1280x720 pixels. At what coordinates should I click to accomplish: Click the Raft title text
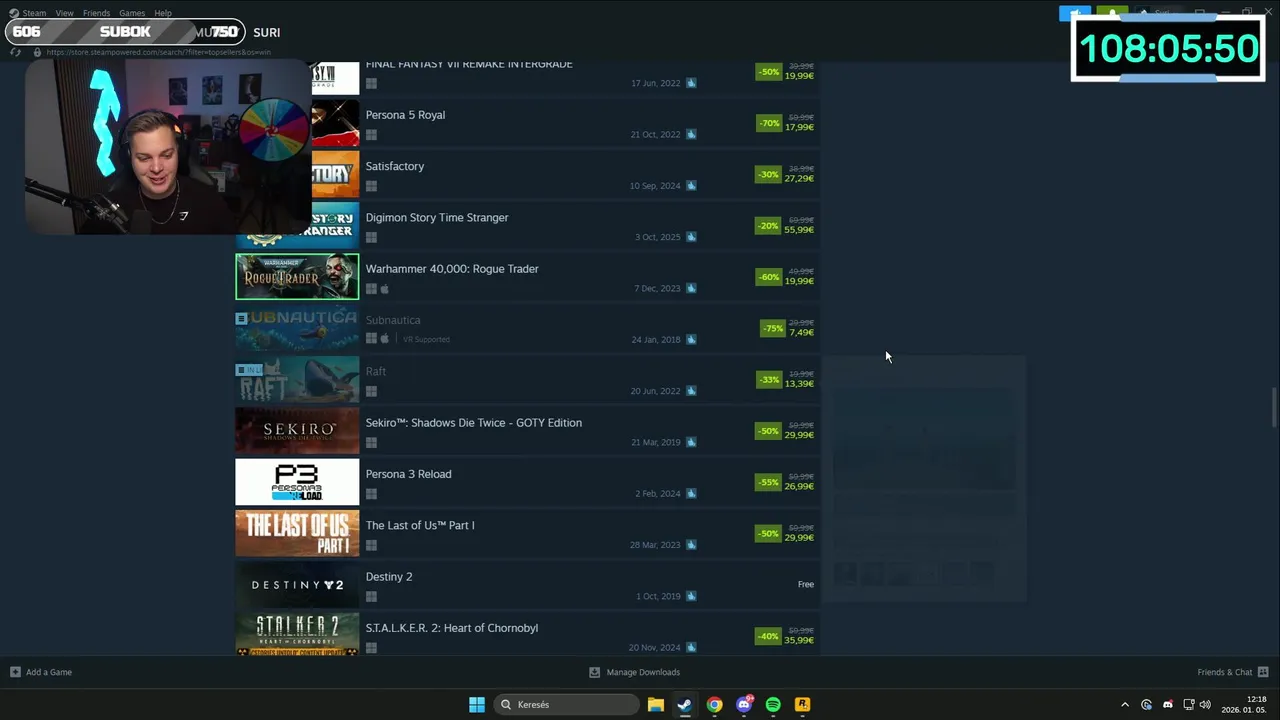[376, 371]
